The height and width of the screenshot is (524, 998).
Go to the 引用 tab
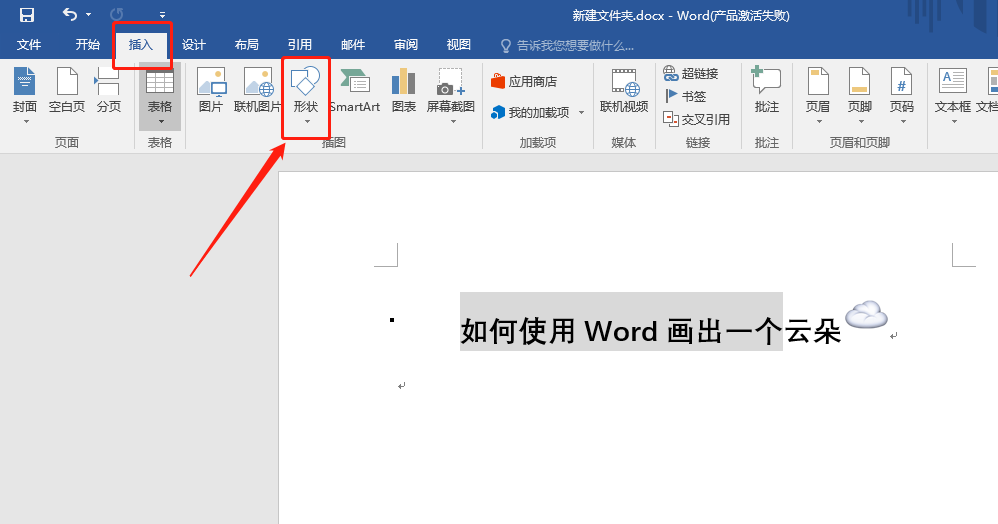click(300, 45)
